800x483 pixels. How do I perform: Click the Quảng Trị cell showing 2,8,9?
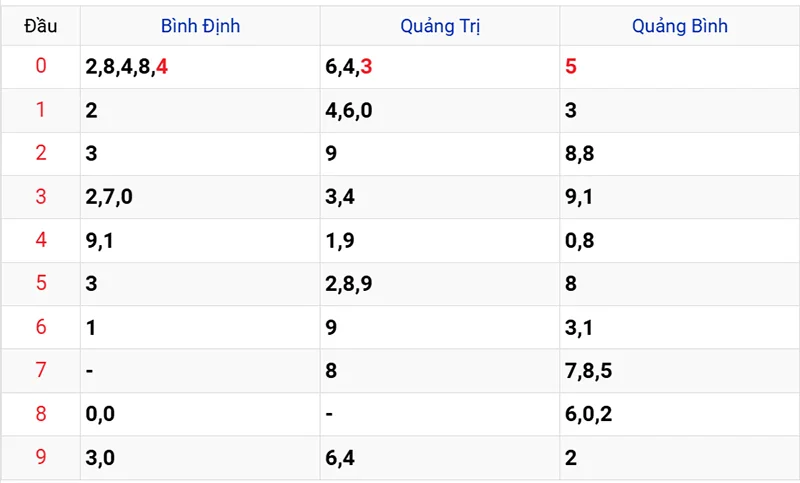click(349, 284)
